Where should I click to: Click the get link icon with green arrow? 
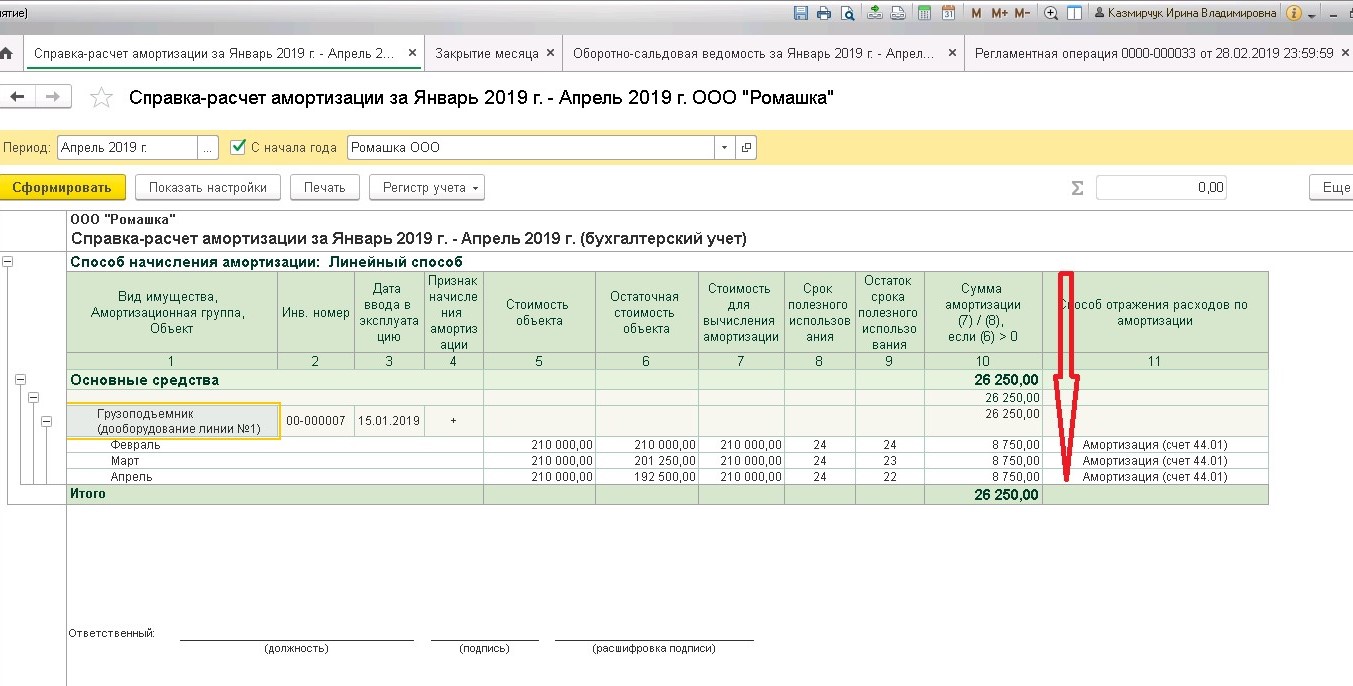point(875,13)
